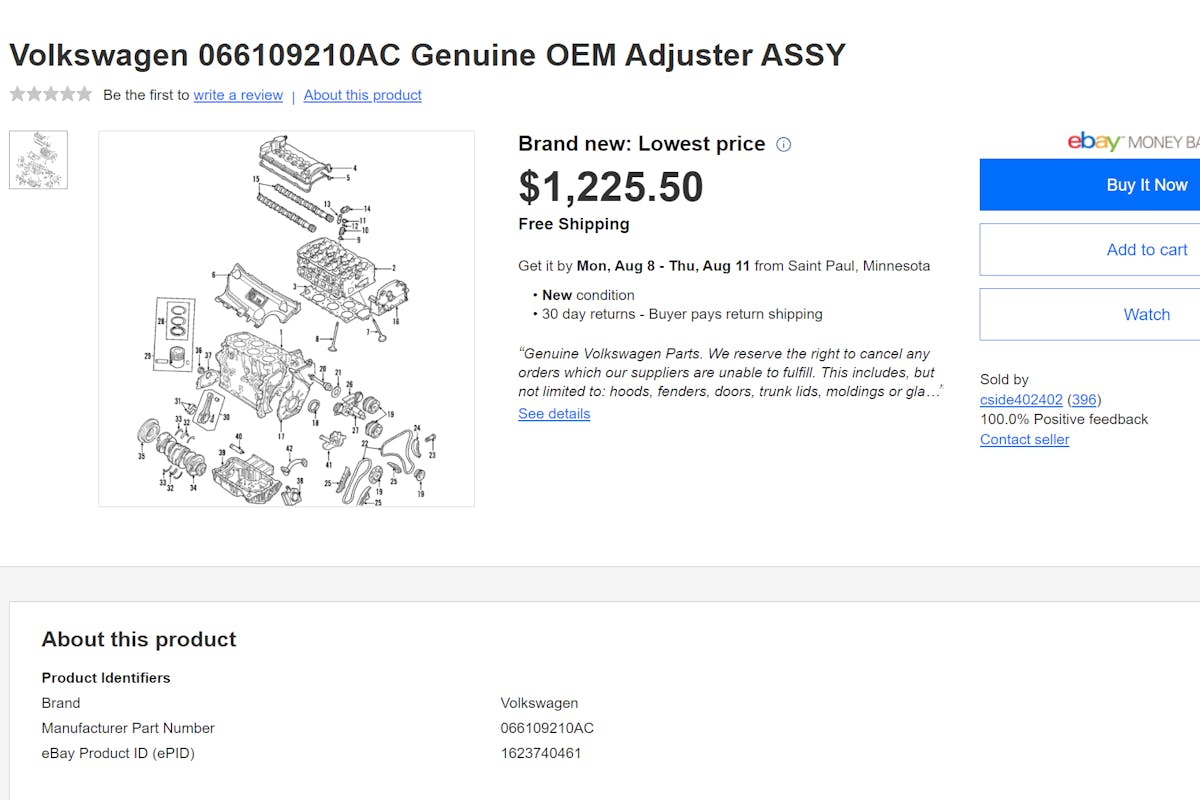Open the large engine parts diagram image
1200x800 pixels.
click(286, 318)
